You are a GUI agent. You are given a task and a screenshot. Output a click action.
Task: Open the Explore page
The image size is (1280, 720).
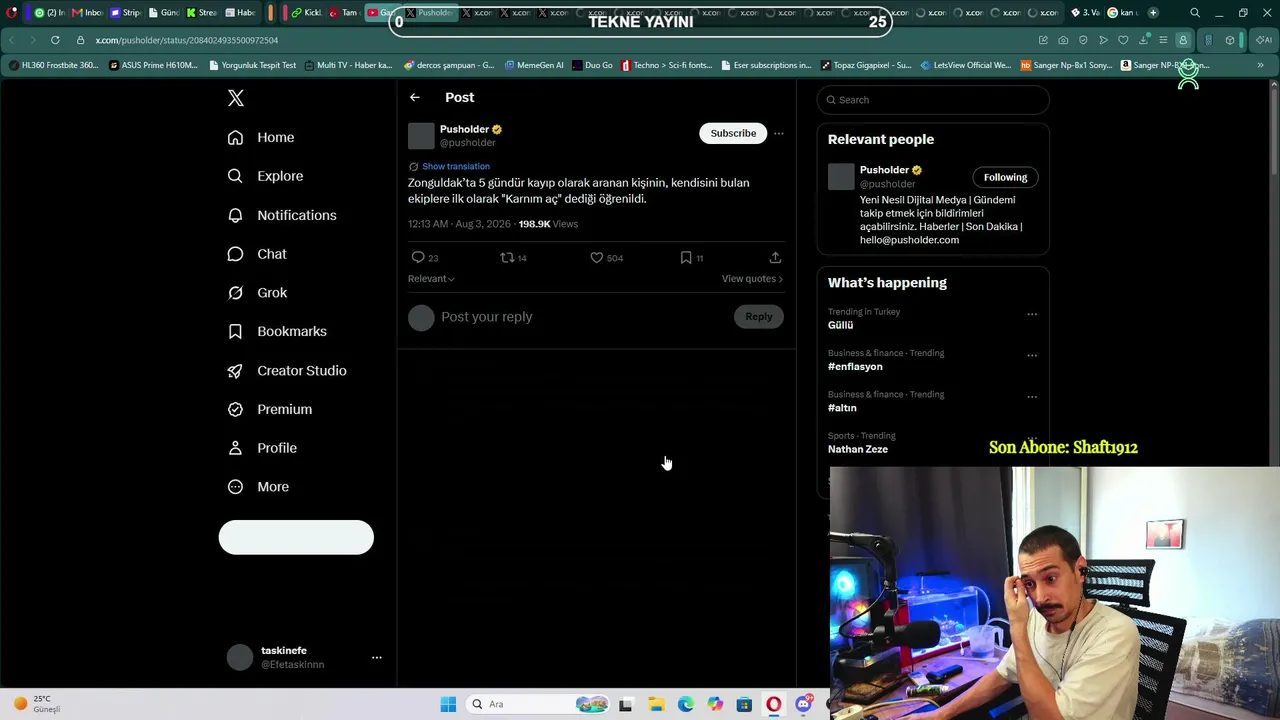point(265,176)
